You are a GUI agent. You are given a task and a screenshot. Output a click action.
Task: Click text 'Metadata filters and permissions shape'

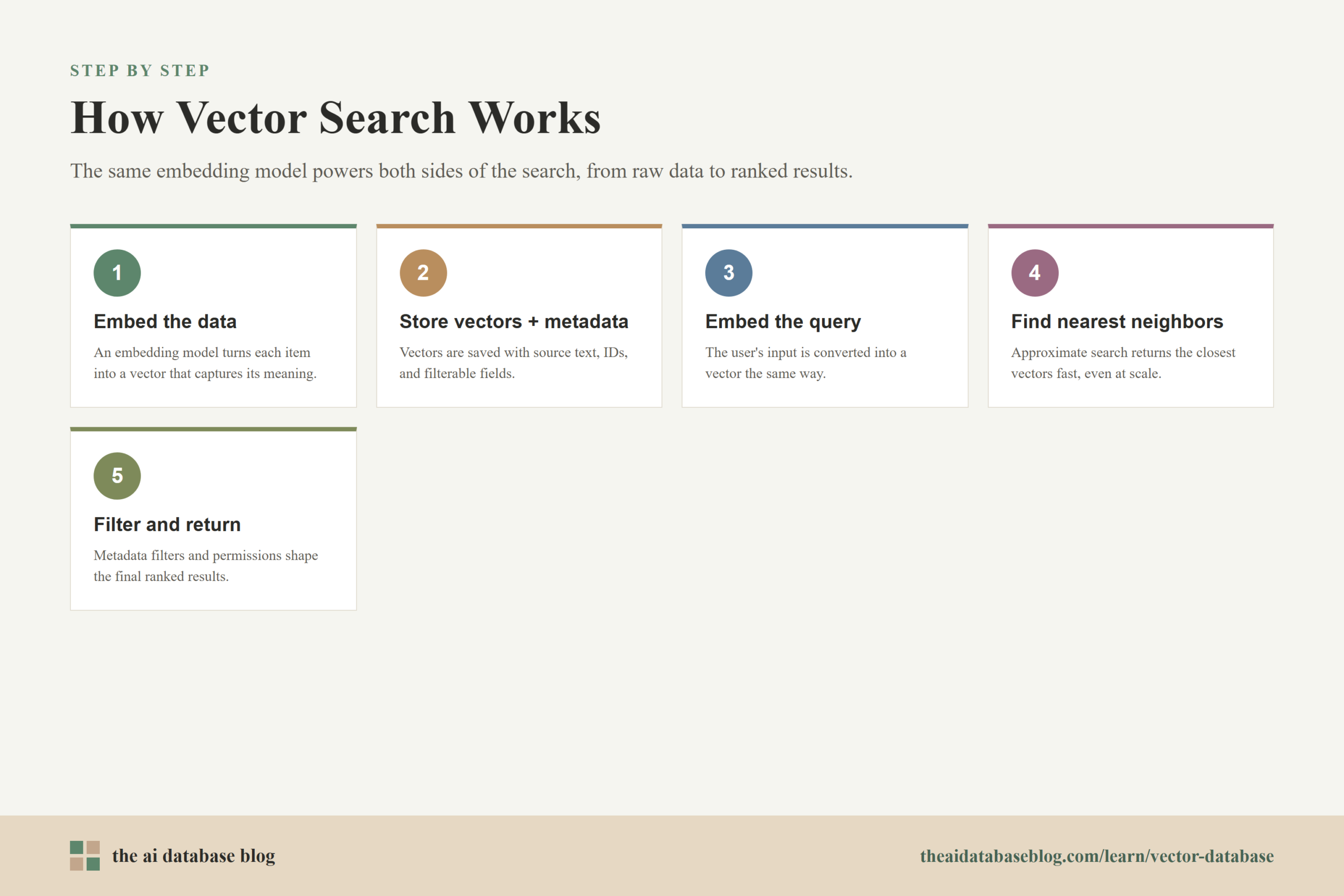206,555
